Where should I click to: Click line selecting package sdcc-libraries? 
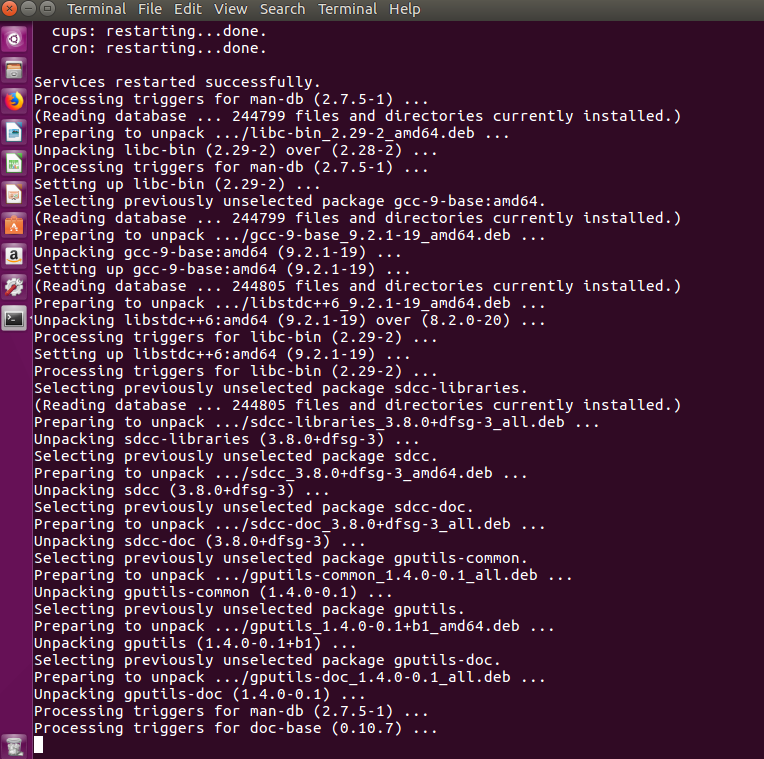280,388
